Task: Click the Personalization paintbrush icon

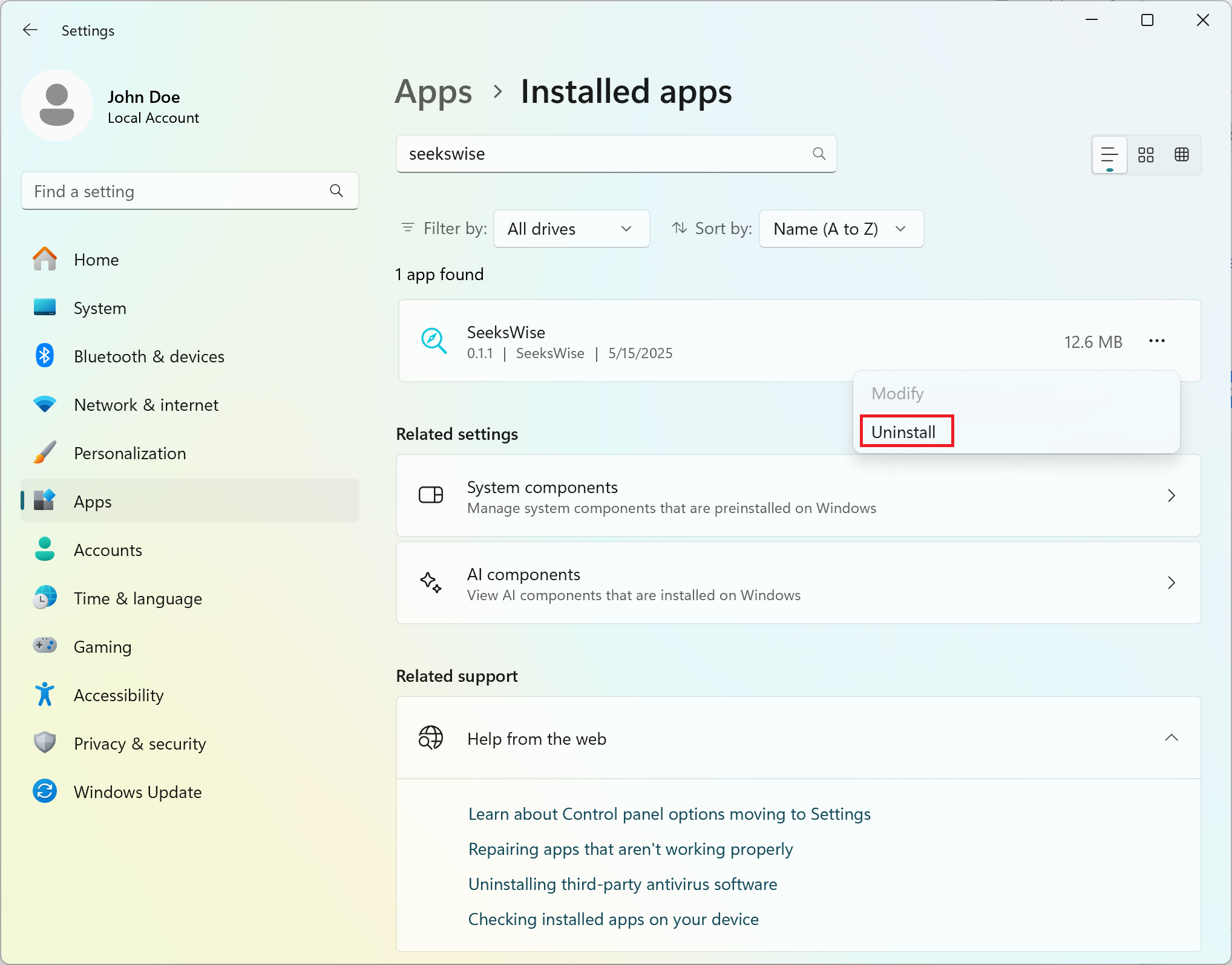Action: [45, 453]
